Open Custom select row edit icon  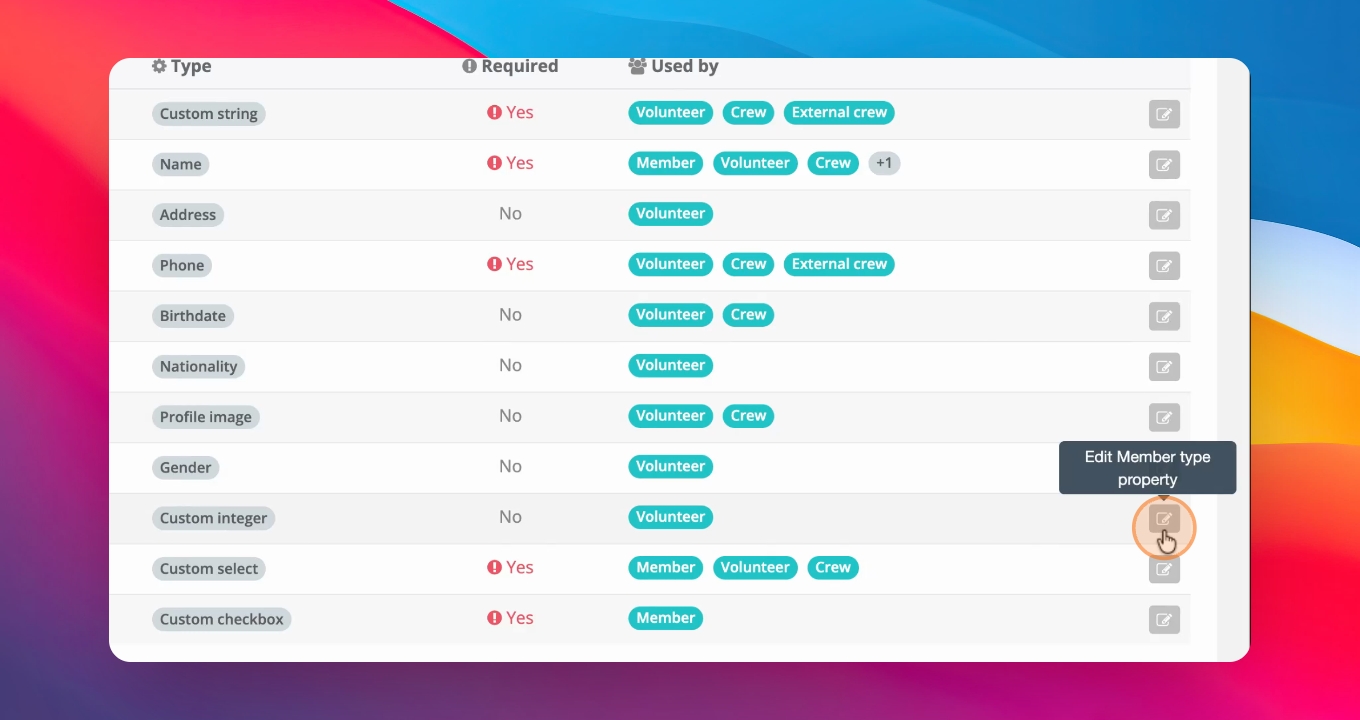(x=1164, y=569)
